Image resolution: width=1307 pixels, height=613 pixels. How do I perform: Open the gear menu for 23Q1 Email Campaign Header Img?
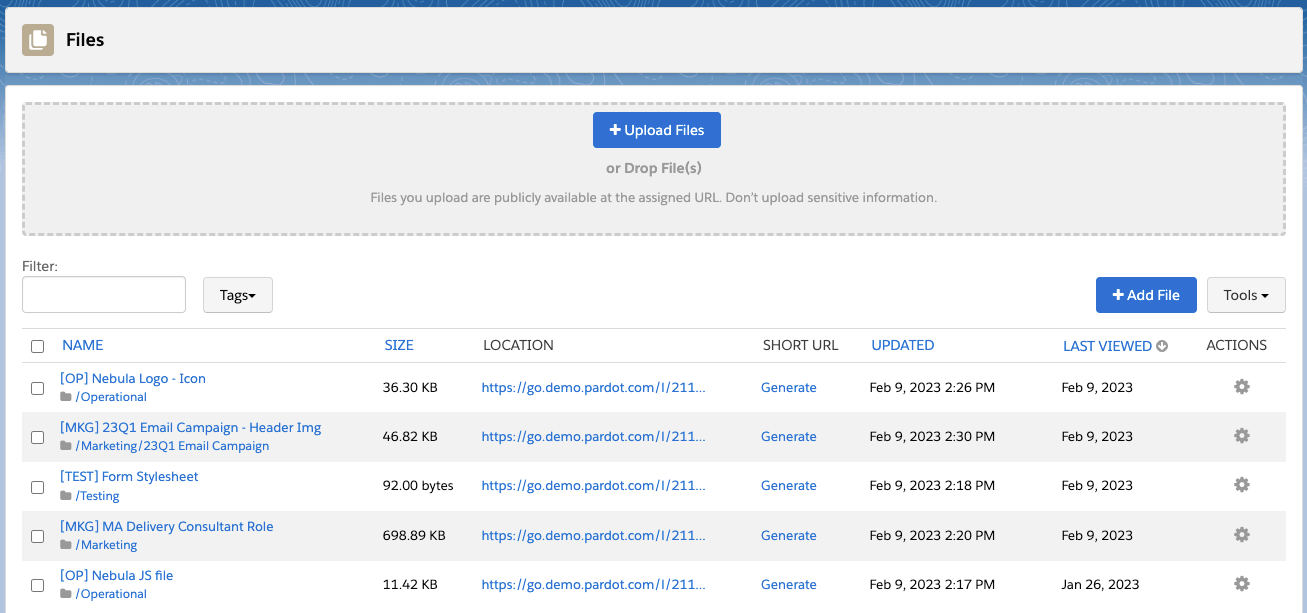1242,435
